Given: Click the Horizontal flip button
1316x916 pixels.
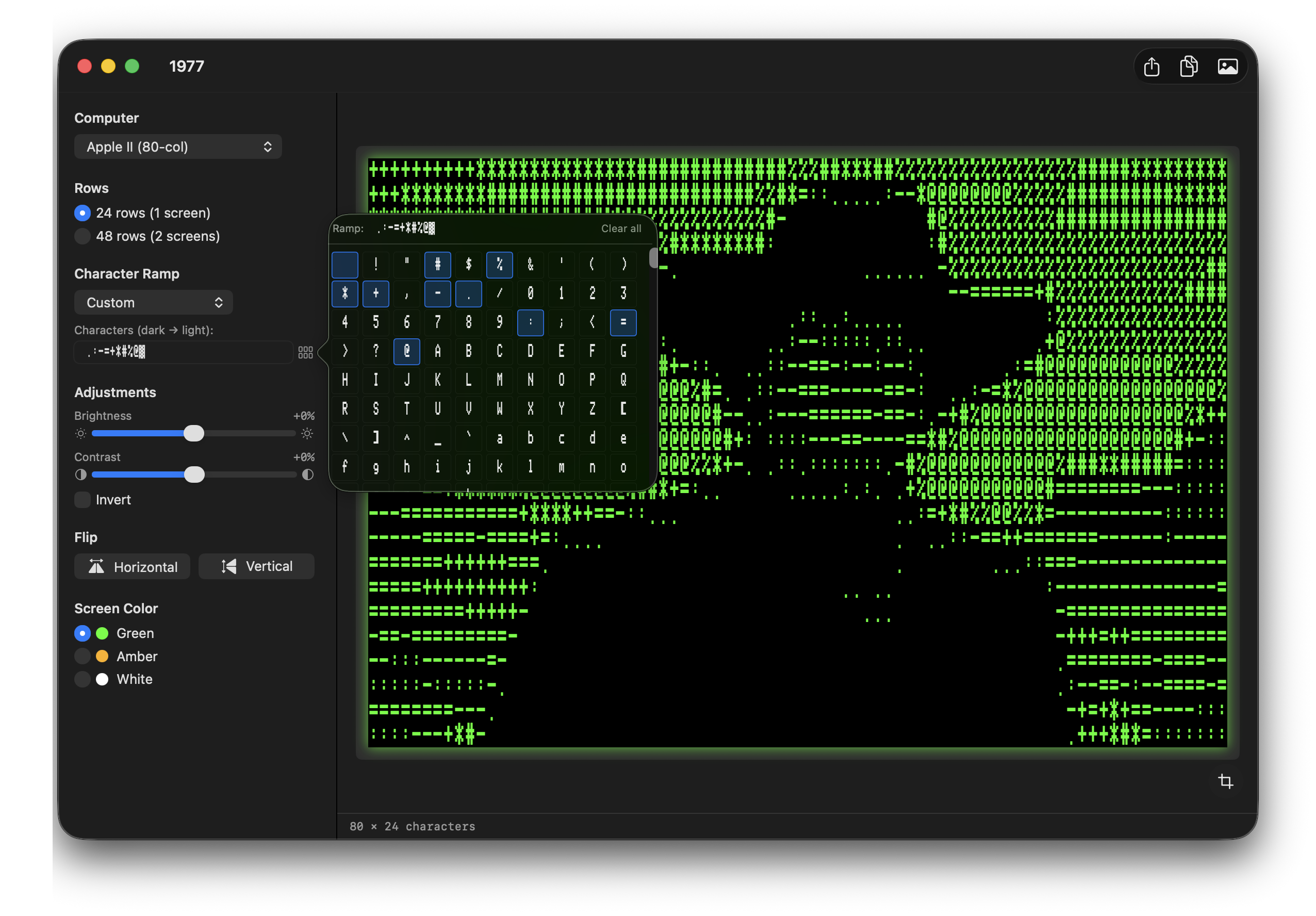Looking at the screenshot, I should click(x=133, y=566).
